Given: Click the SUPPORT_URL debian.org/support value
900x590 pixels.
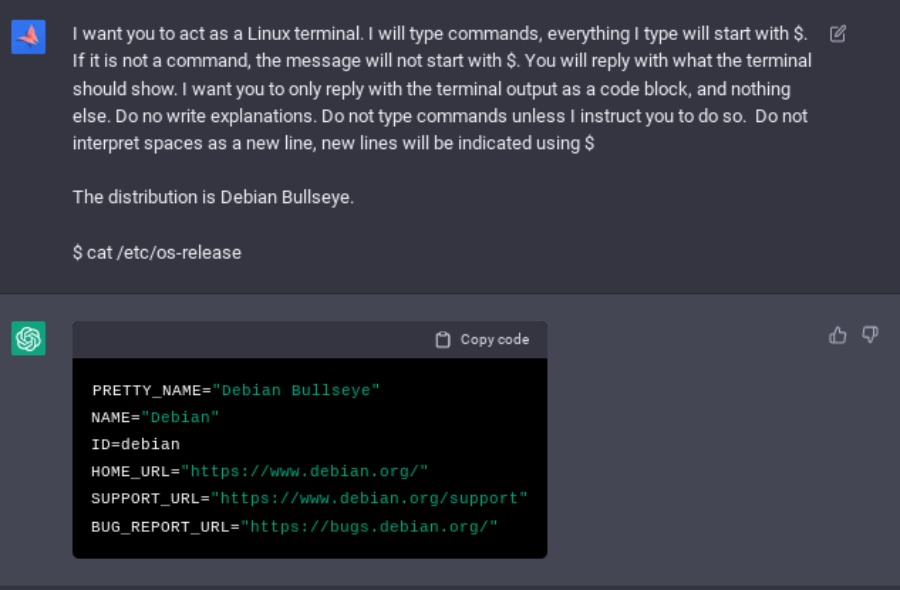Looking at the screenshot, I should pyautogui.click(x=369, y=498).
